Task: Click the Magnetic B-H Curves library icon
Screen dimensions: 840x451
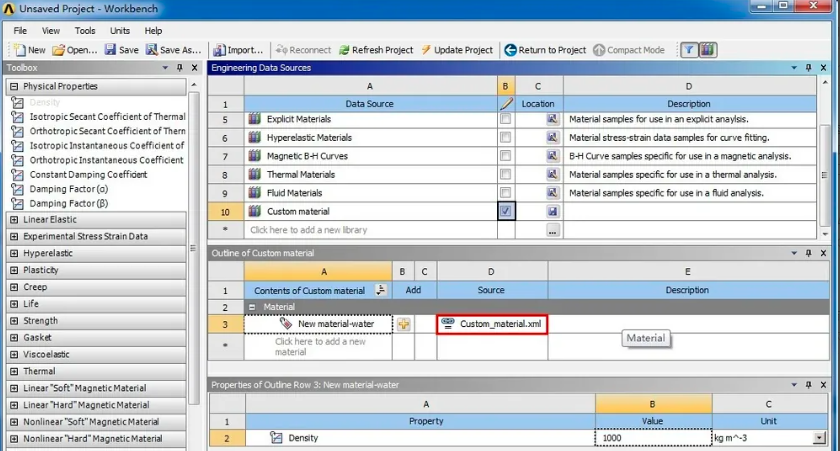Action: pos(254,156)
